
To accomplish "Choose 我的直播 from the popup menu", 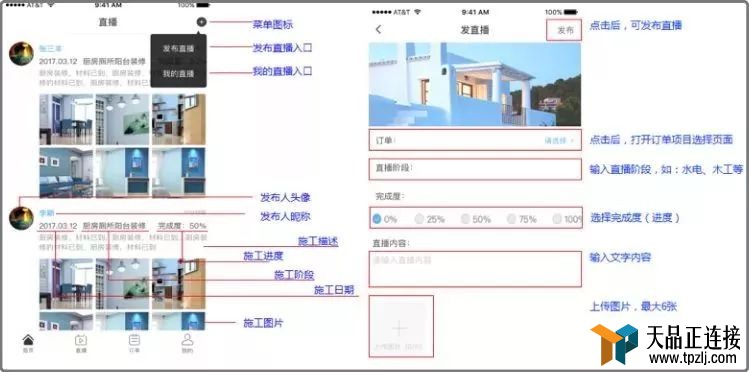I will [x=179, y=74].
